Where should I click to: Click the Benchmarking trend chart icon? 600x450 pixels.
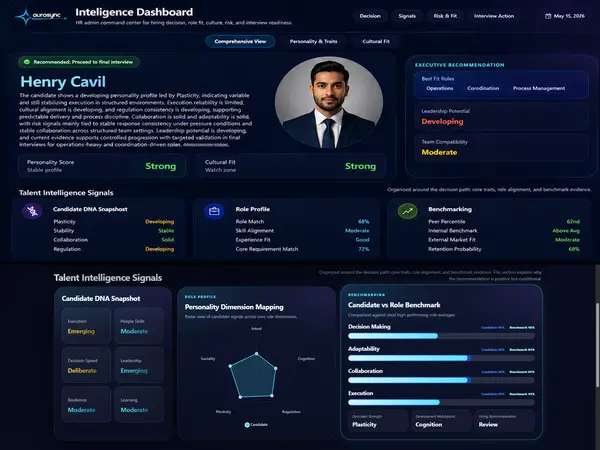coord(408,211)
